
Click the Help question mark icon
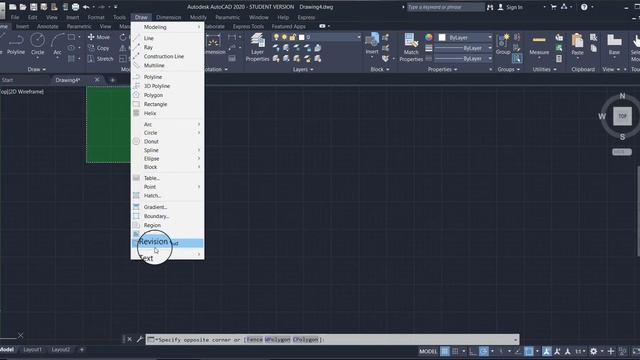(x=584, y=7)
